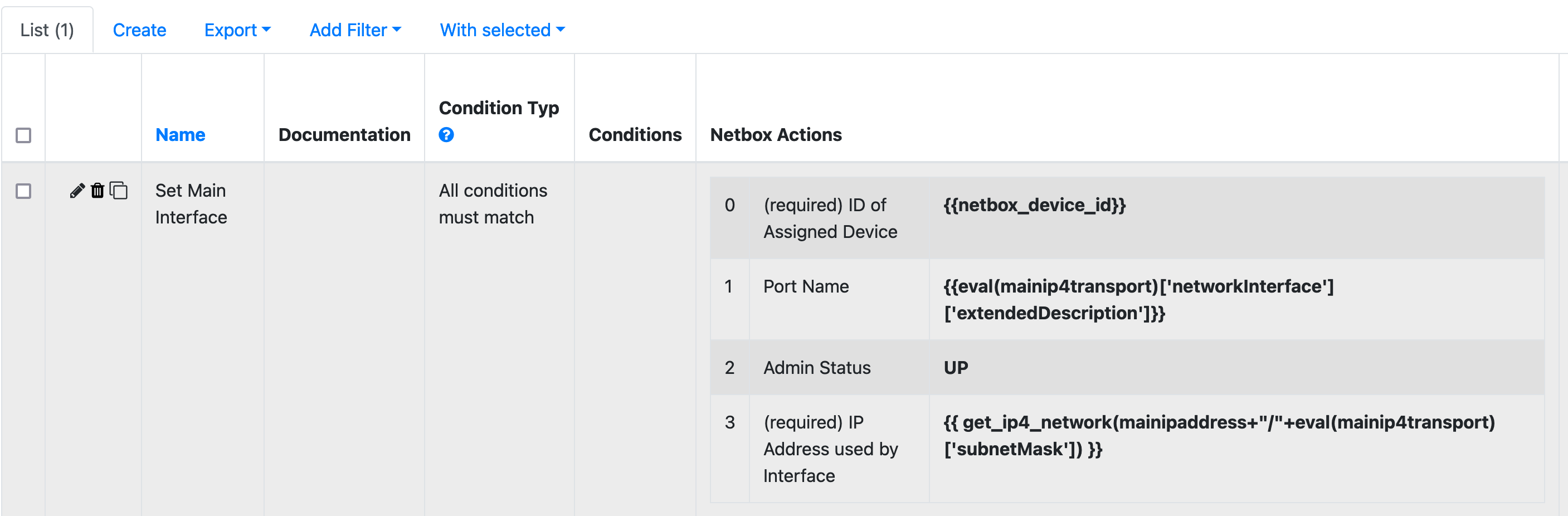Select the Set Main Interface name cell
This screenshot has width=1568, height=516.
click(191, 204)
